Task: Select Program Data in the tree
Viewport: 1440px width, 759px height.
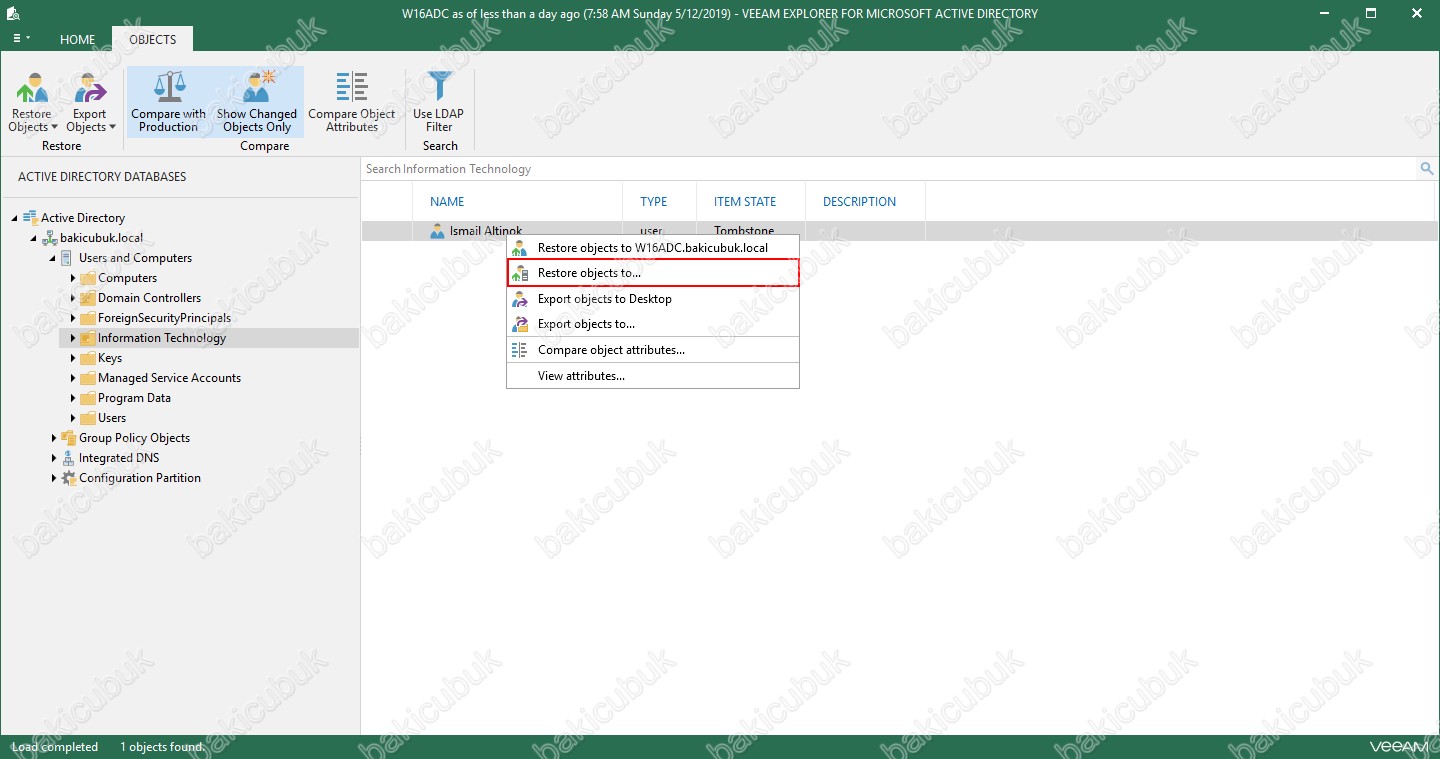Action: point(134,398)
